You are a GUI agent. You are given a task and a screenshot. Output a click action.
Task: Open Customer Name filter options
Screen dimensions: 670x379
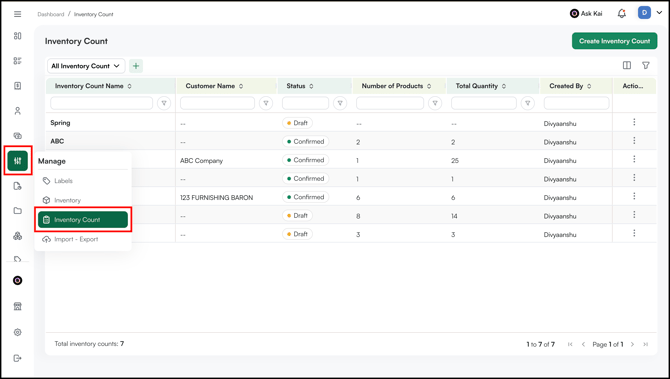pyautogui.click(x=266, y=103)
